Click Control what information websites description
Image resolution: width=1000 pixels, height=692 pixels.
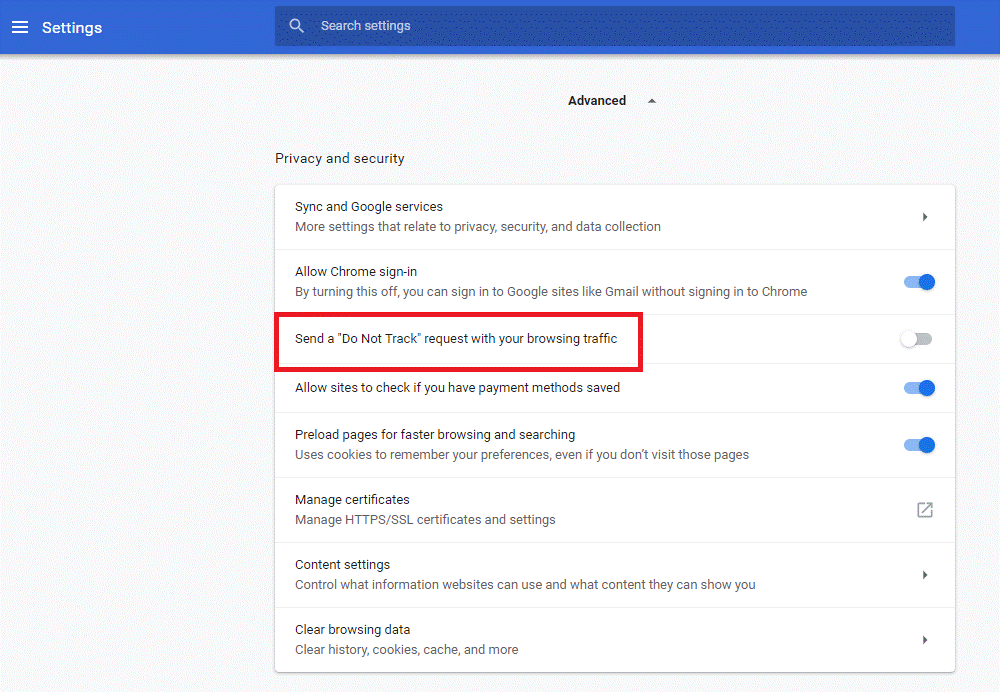point(525,585)
